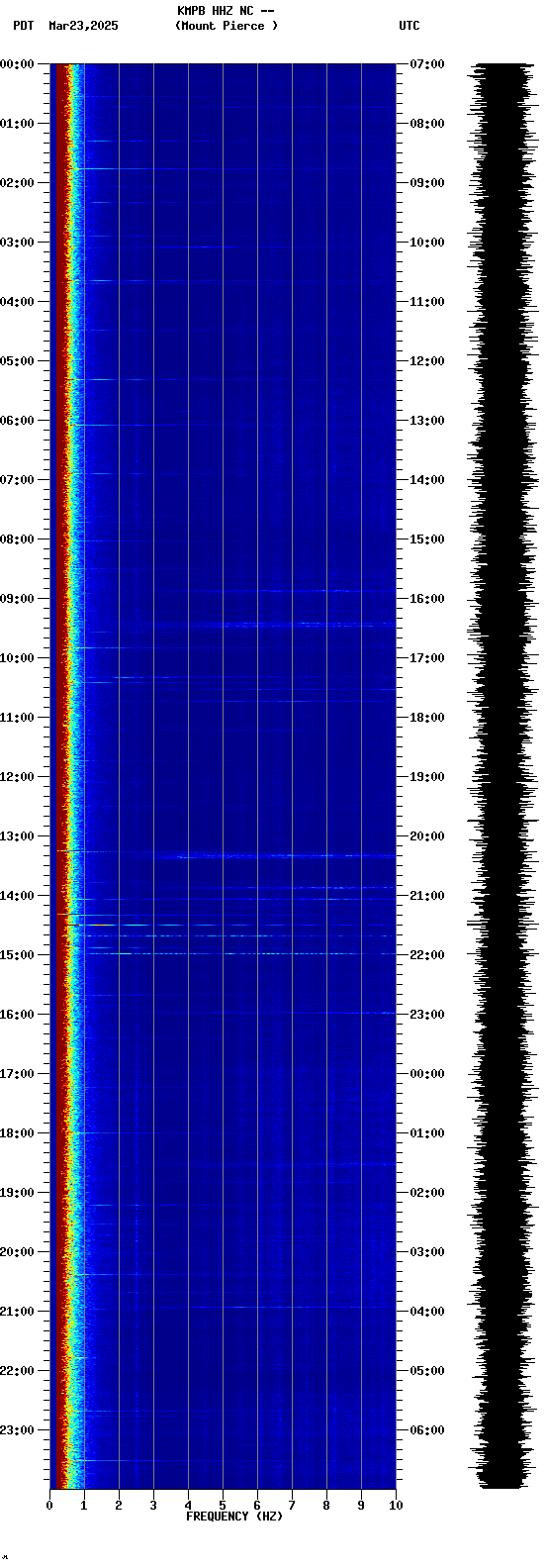Viewport: 546px width, 1568px height.
Task: Click the date 'Mar23,2025'
Action: pos(83,26)
